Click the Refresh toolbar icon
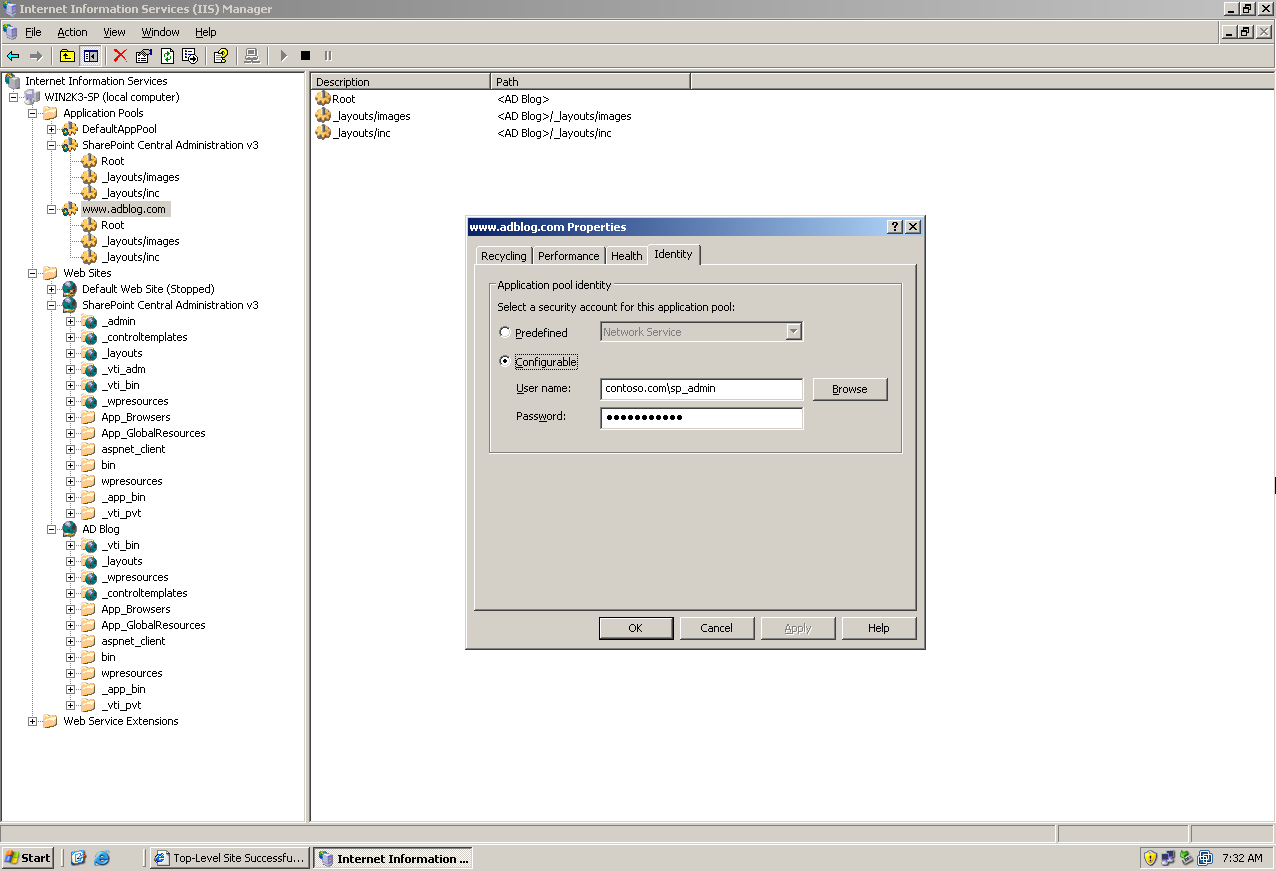This screenshot has height=871, width=1276. click(x=166, y=55)
